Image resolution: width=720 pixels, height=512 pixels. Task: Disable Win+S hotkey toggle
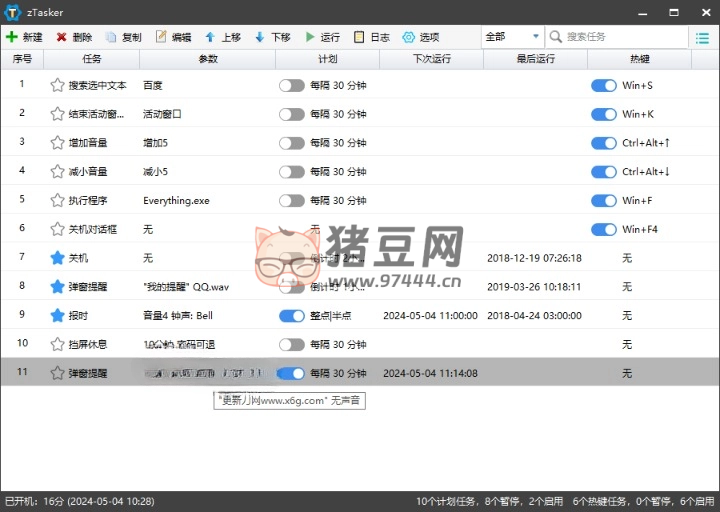click(x=603, y=85)
